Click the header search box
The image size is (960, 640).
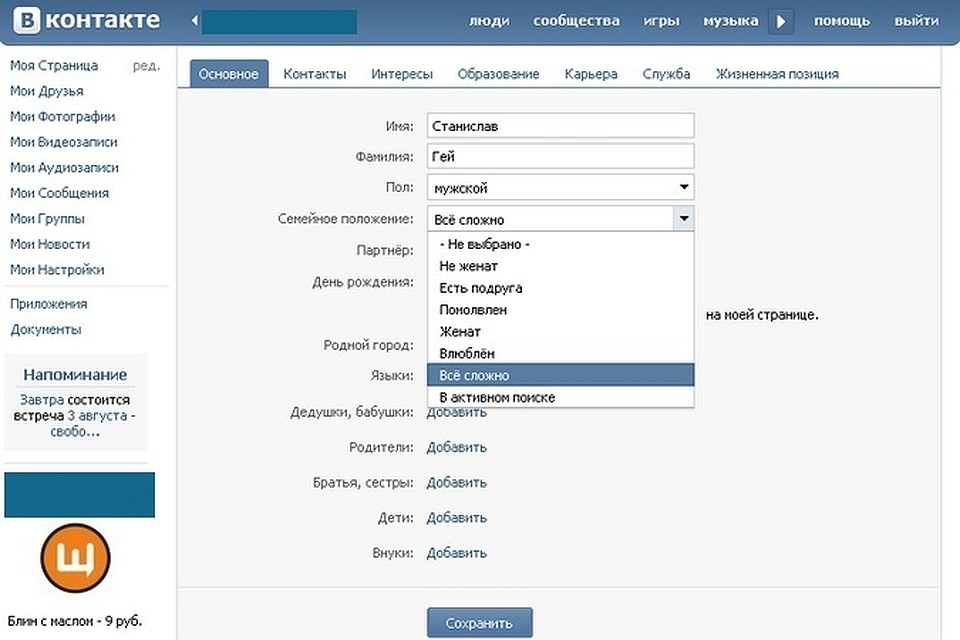point(279,21)
